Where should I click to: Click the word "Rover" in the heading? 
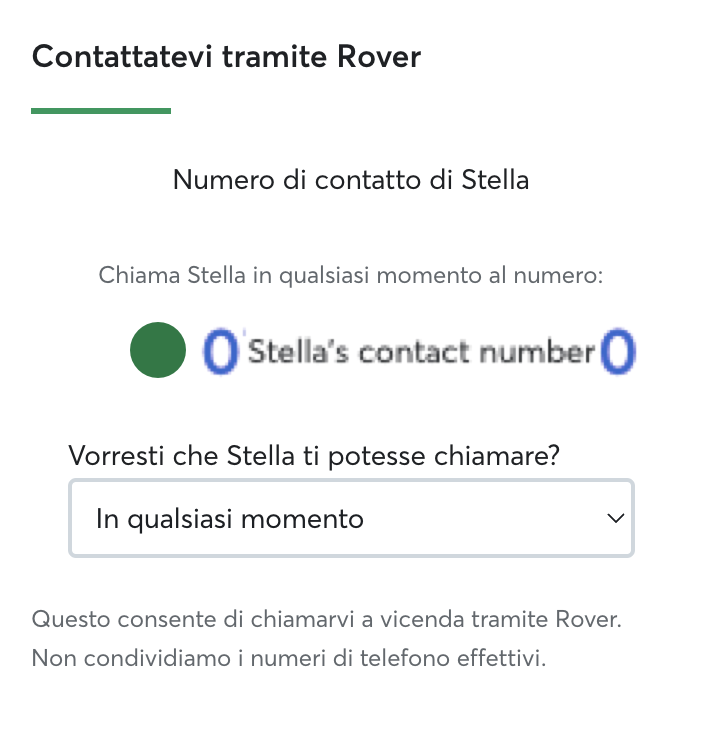(x=379, y=57)
